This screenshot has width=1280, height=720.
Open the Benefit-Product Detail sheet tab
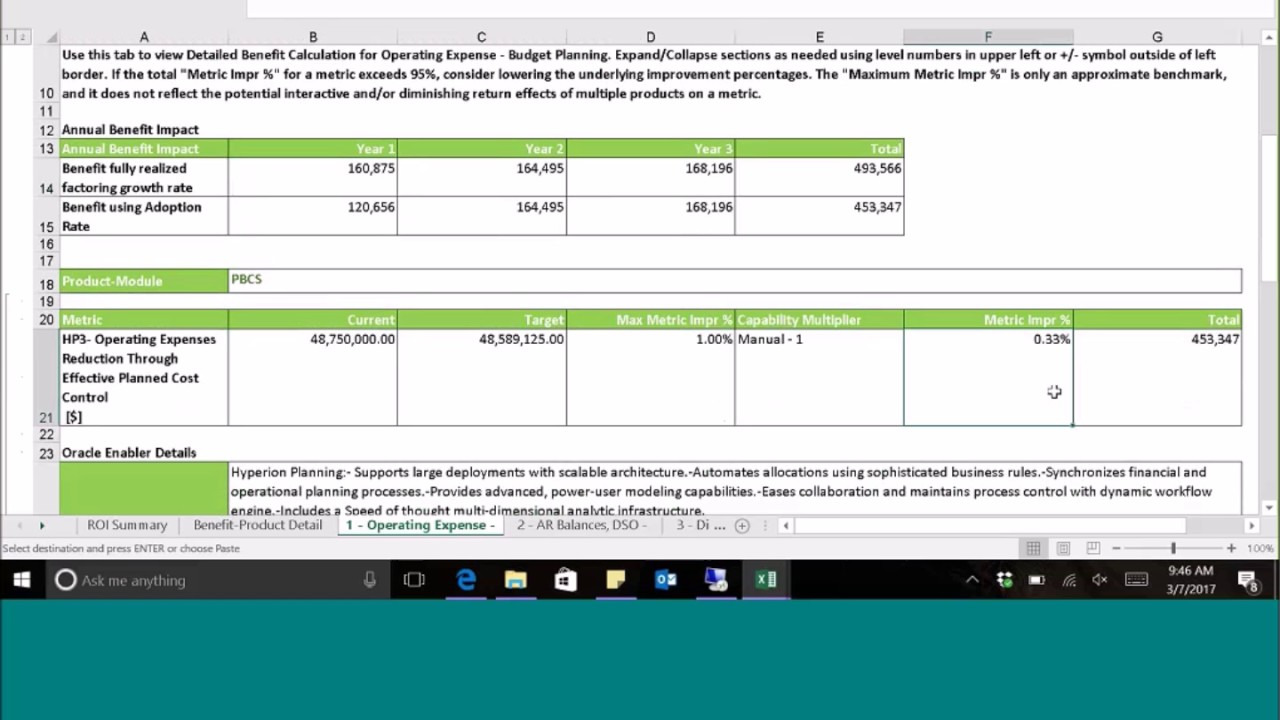[x=258, y=525]
